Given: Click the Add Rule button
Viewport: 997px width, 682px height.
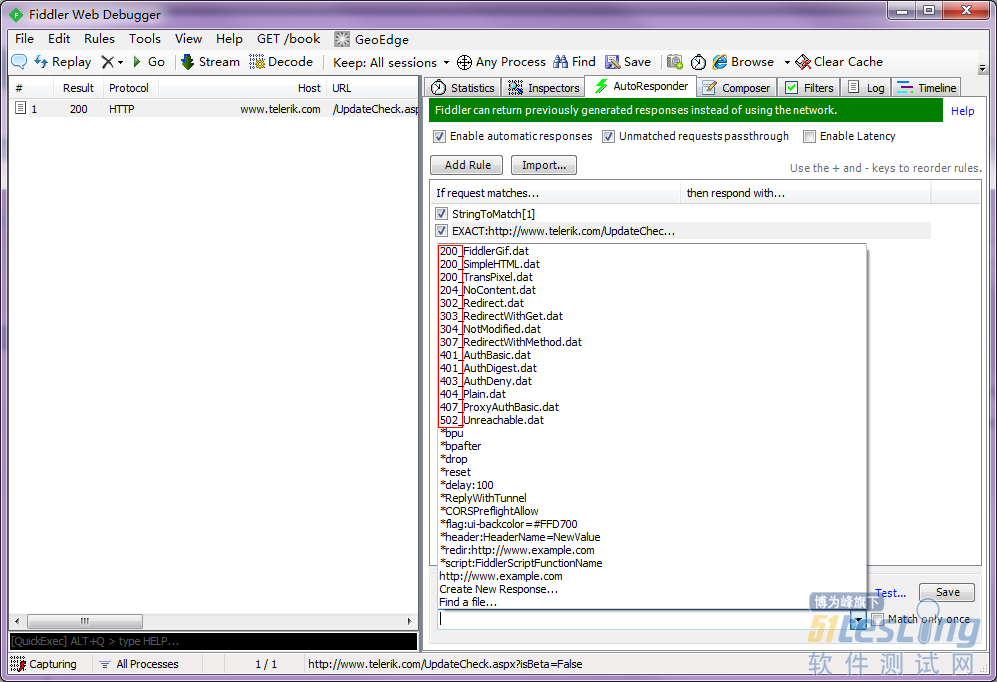Looking at the screenshot, I should (x=467, y=165).
